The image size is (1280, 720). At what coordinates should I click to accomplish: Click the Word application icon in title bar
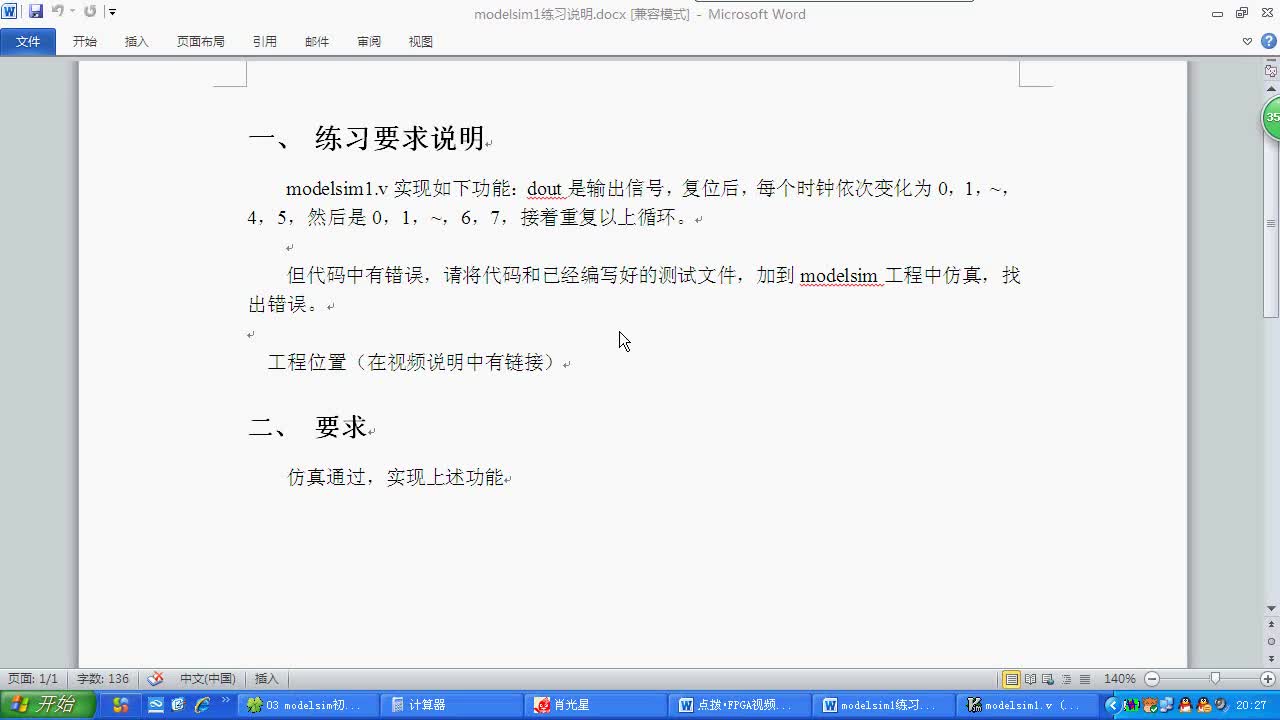9,12
